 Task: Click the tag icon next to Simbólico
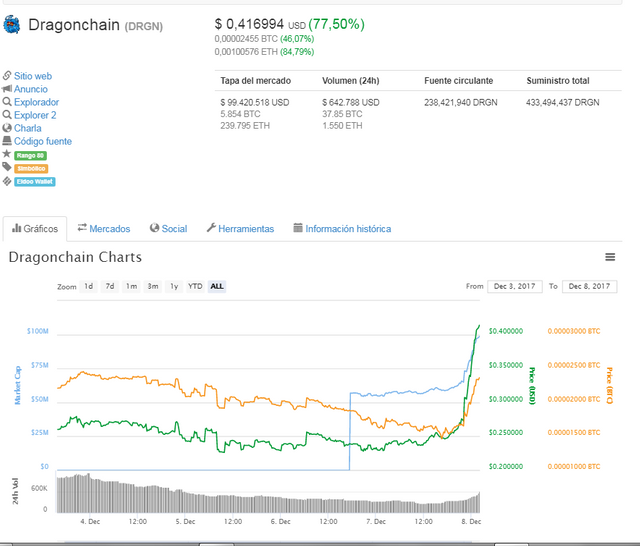tap(7, 167)
